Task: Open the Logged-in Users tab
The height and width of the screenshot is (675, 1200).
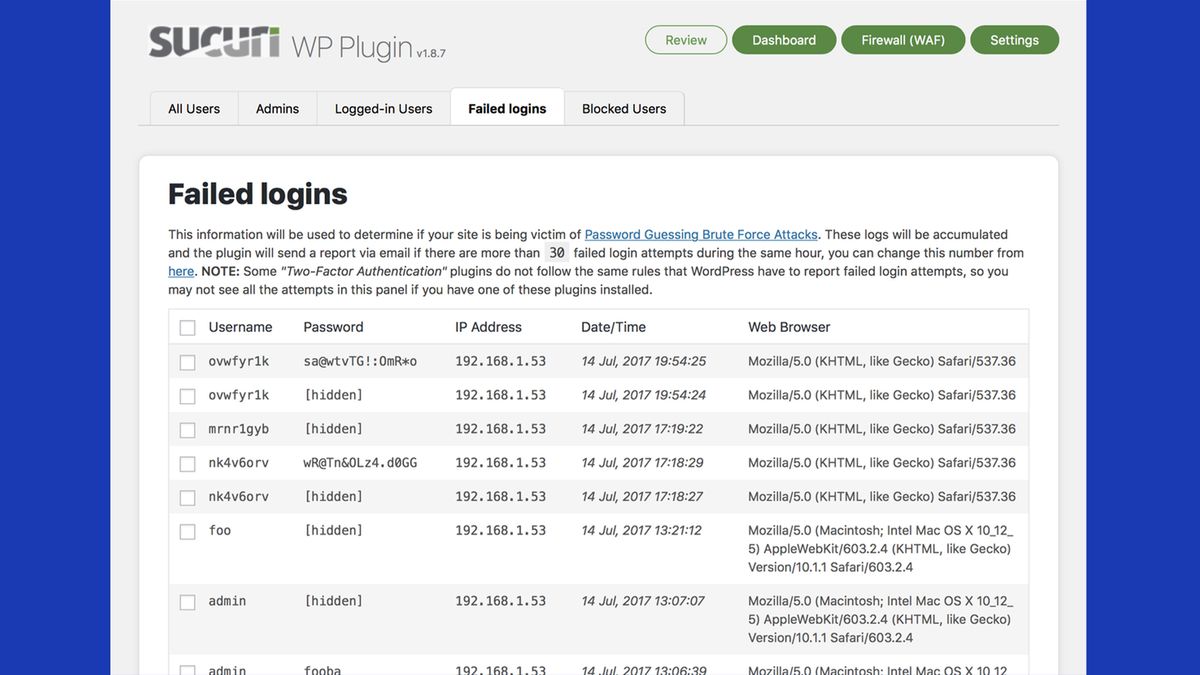Action: point(384,108)
